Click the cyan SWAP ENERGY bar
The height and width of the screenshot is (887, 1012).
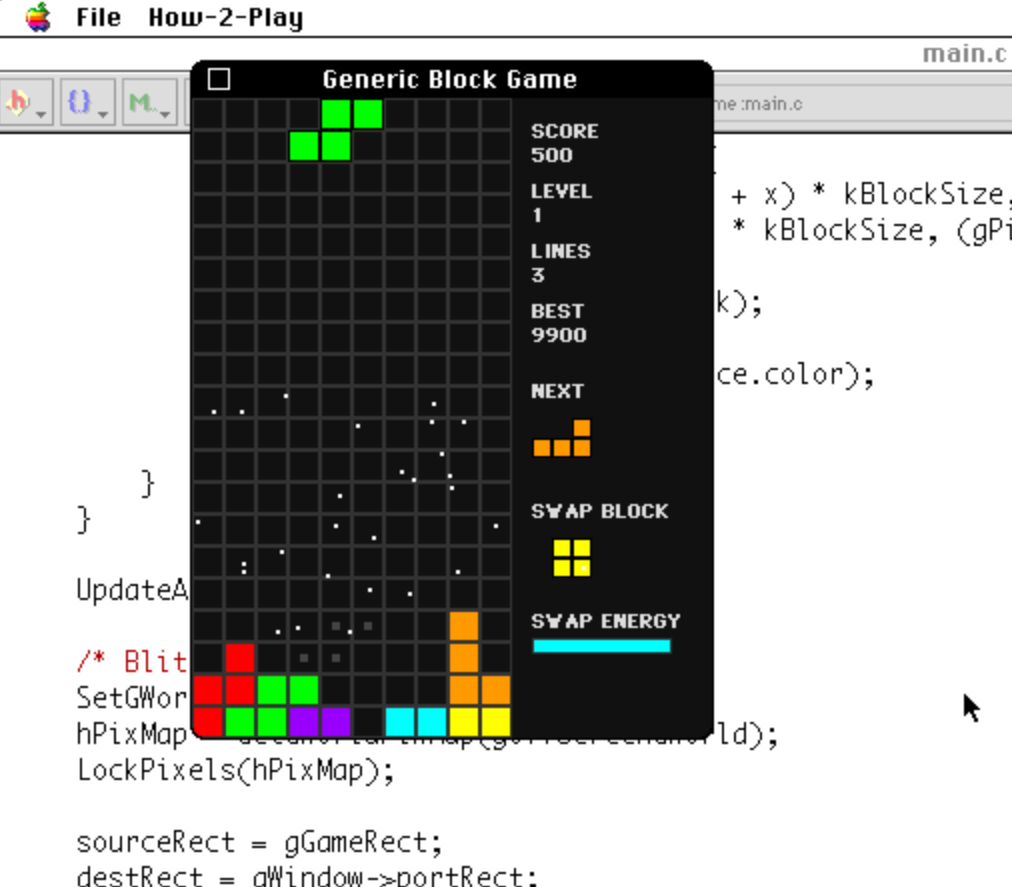pyautogui.click(x=601, y=646)
